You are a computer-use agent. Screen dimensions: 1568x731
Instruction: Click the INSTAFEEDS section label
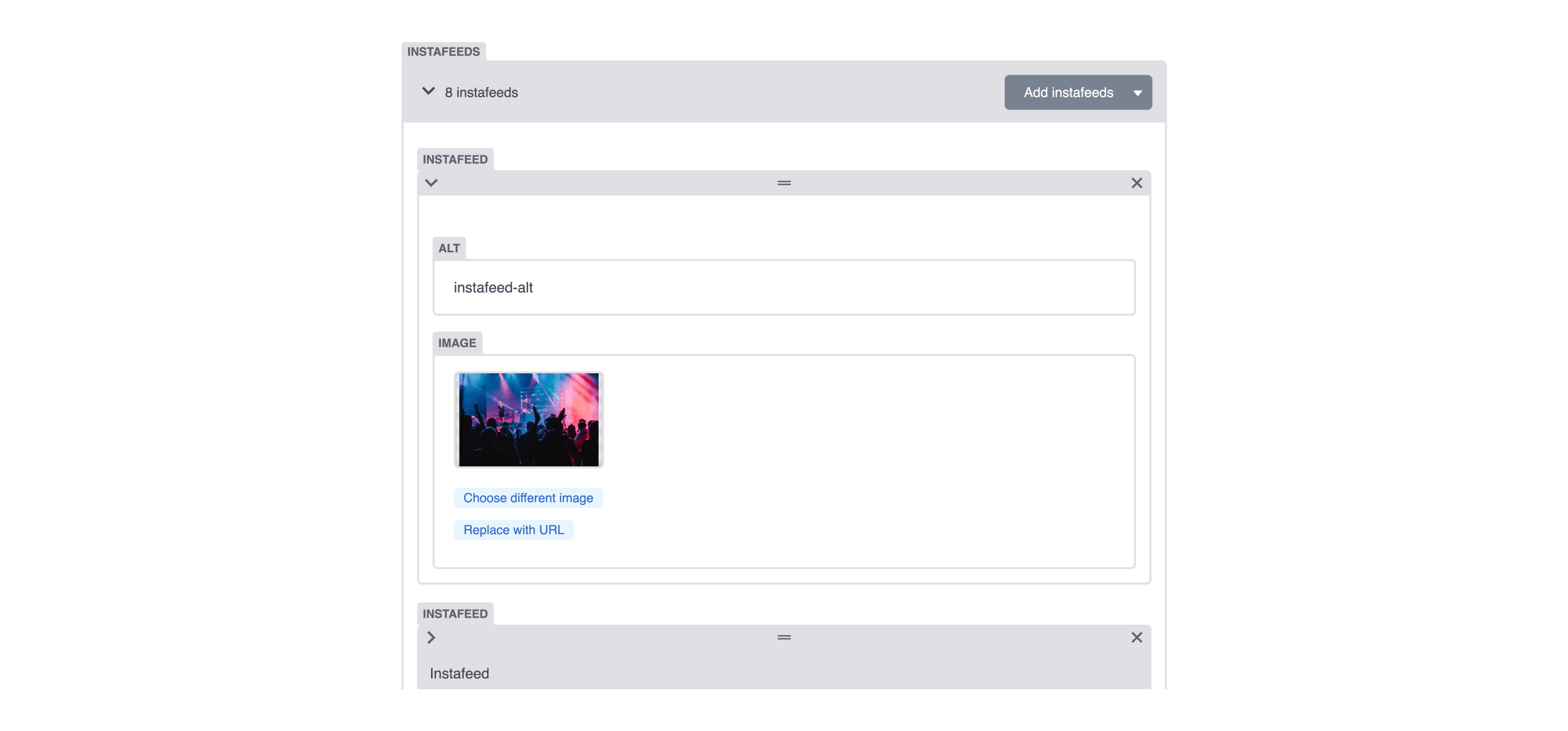[x=444, y=52]
